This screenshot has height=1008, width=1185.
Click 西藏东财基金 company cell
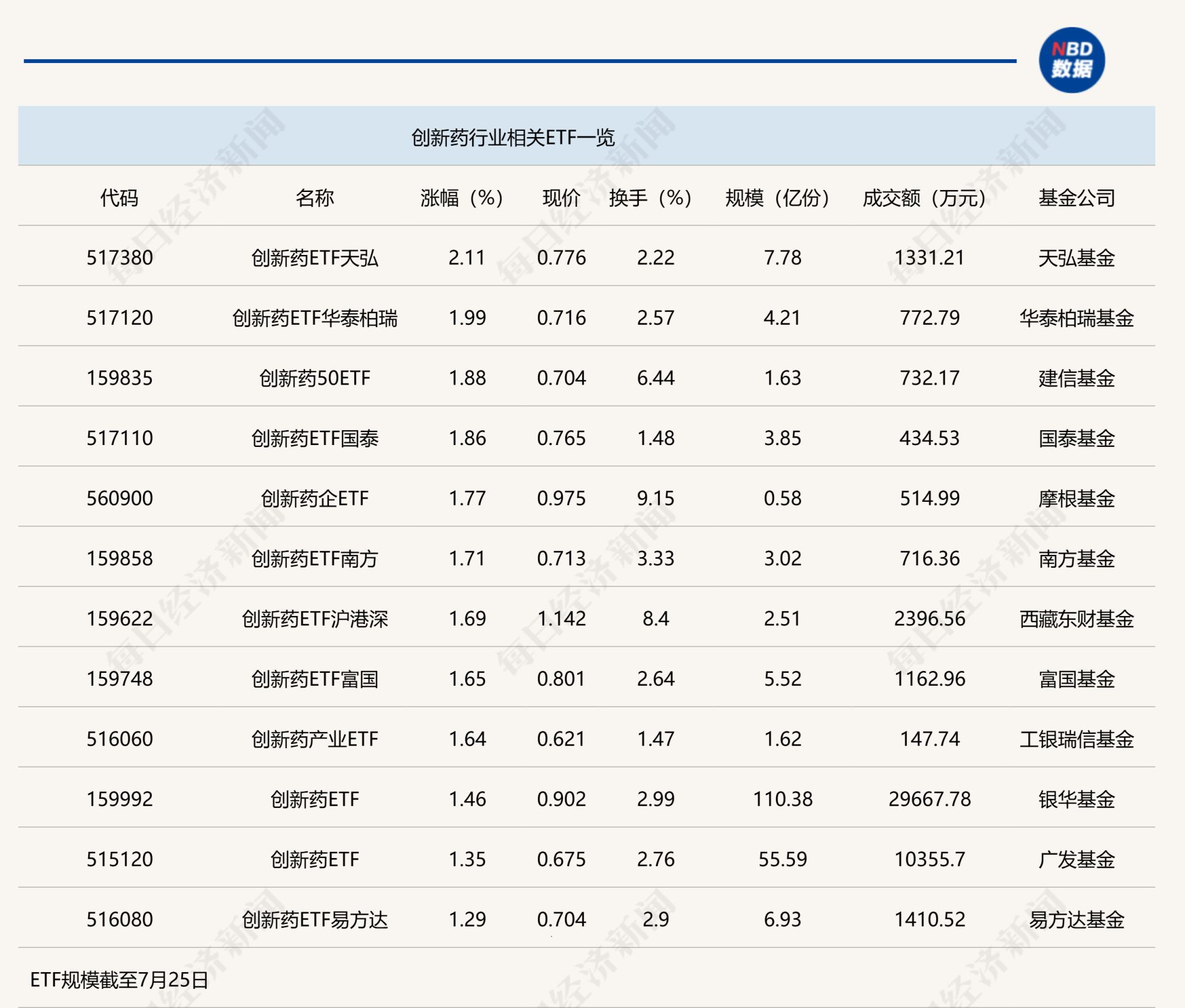1076,619
